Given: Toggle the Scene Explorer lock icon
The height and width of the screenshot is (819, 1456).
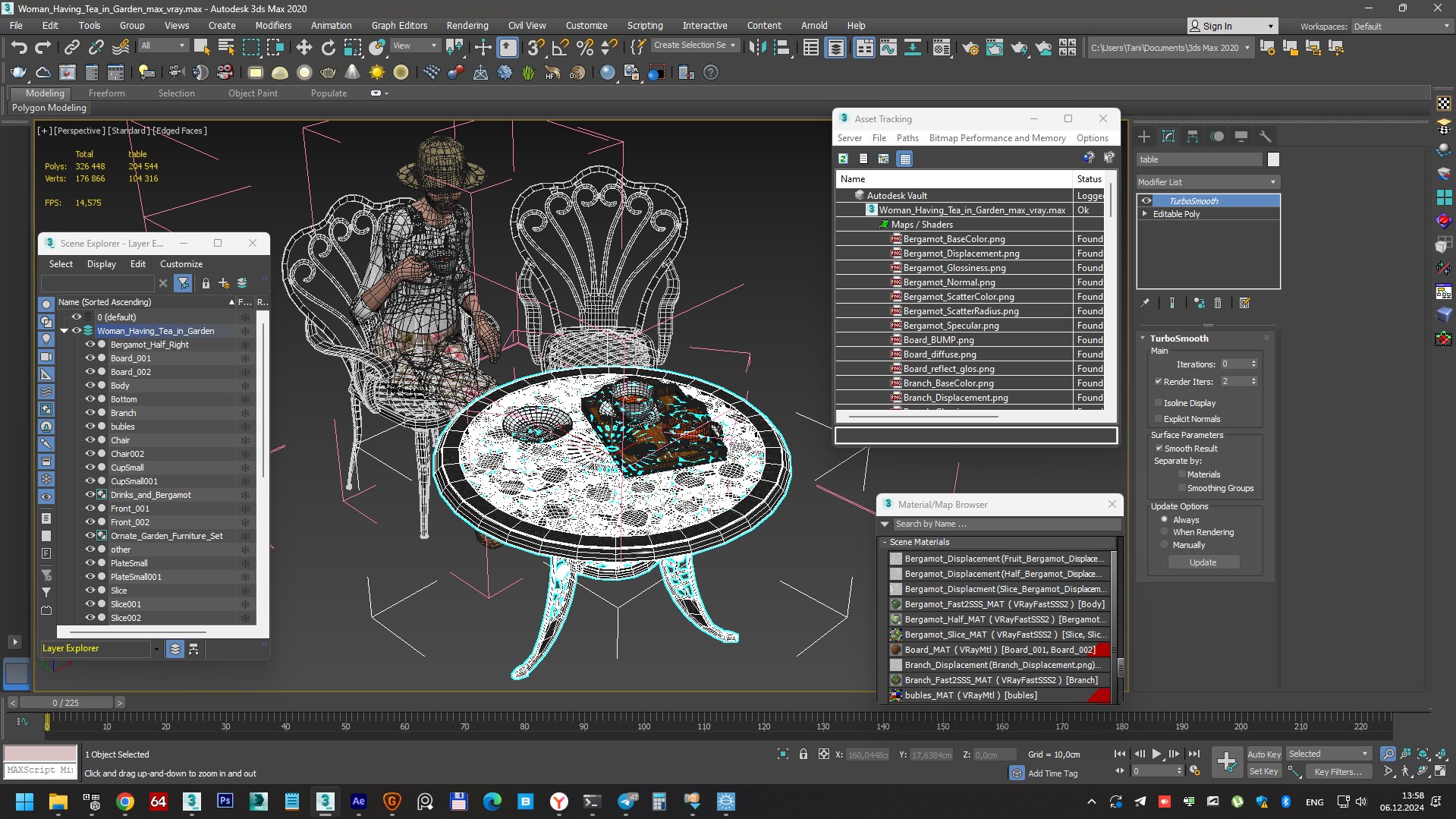Looking at the screenshot, I should (x=206, y=283).
